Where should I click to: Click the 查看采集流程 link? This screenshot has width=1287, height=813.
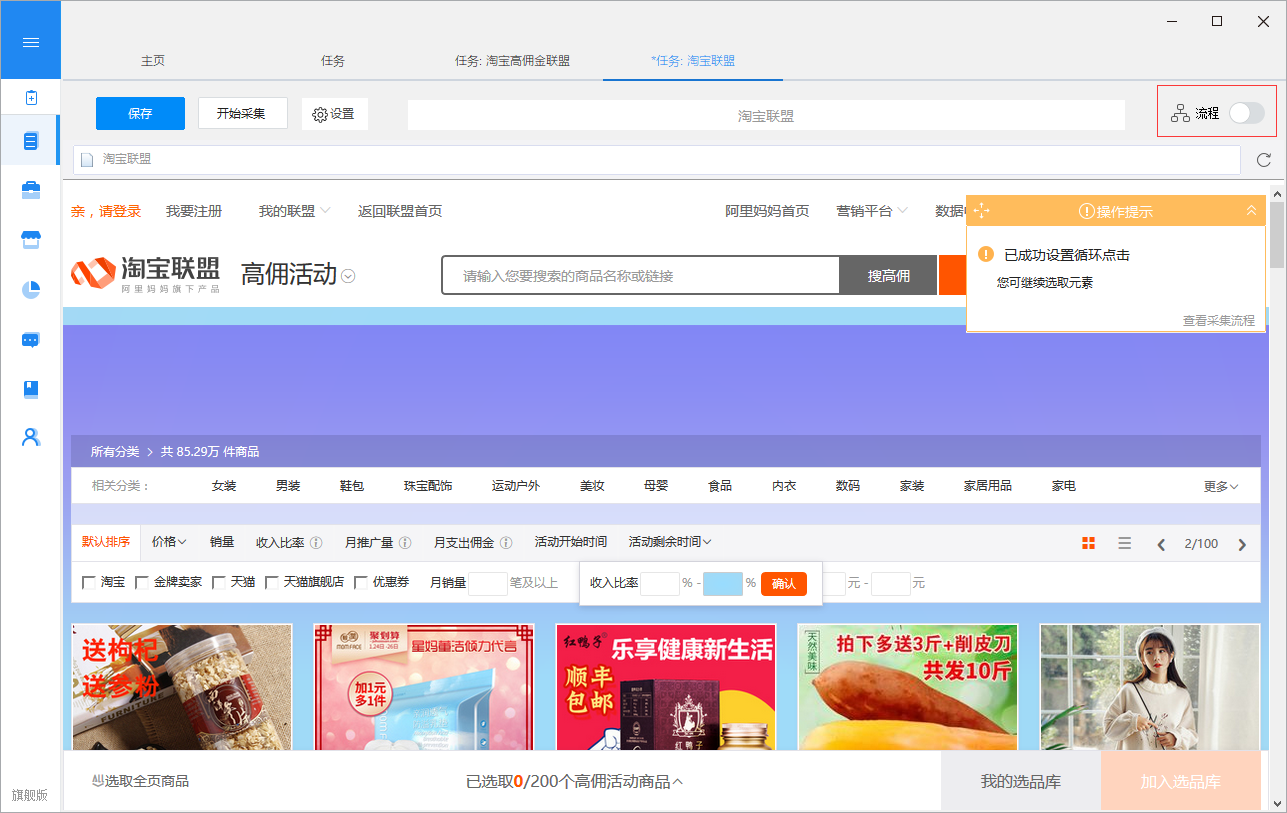[x=1219, y=321]
